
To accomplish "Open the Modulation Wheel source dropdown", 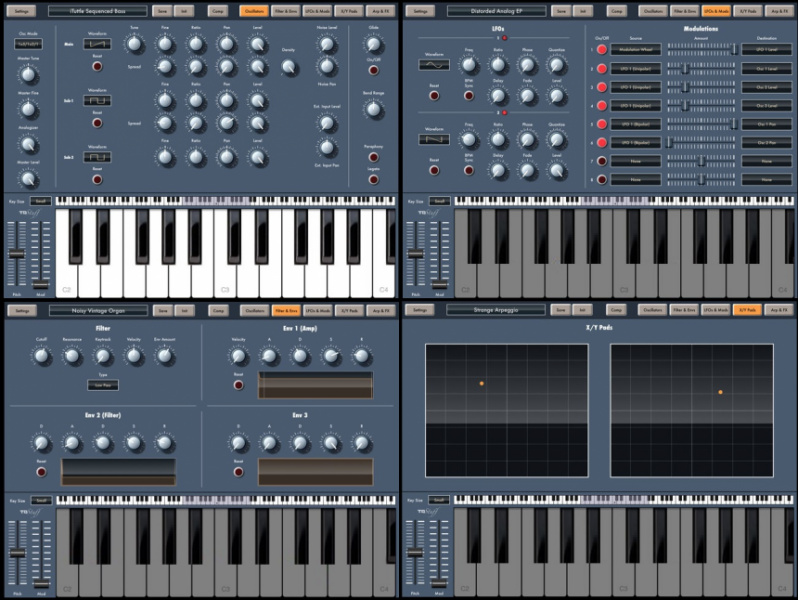I will [636, 49].
